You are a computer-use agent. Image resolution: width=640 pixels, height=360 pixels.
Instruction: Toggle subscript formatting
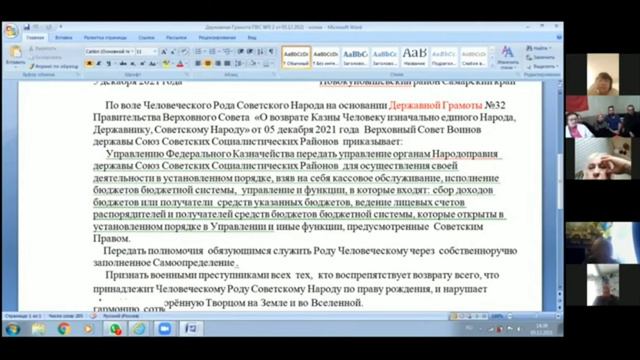(x=133, y=64)
